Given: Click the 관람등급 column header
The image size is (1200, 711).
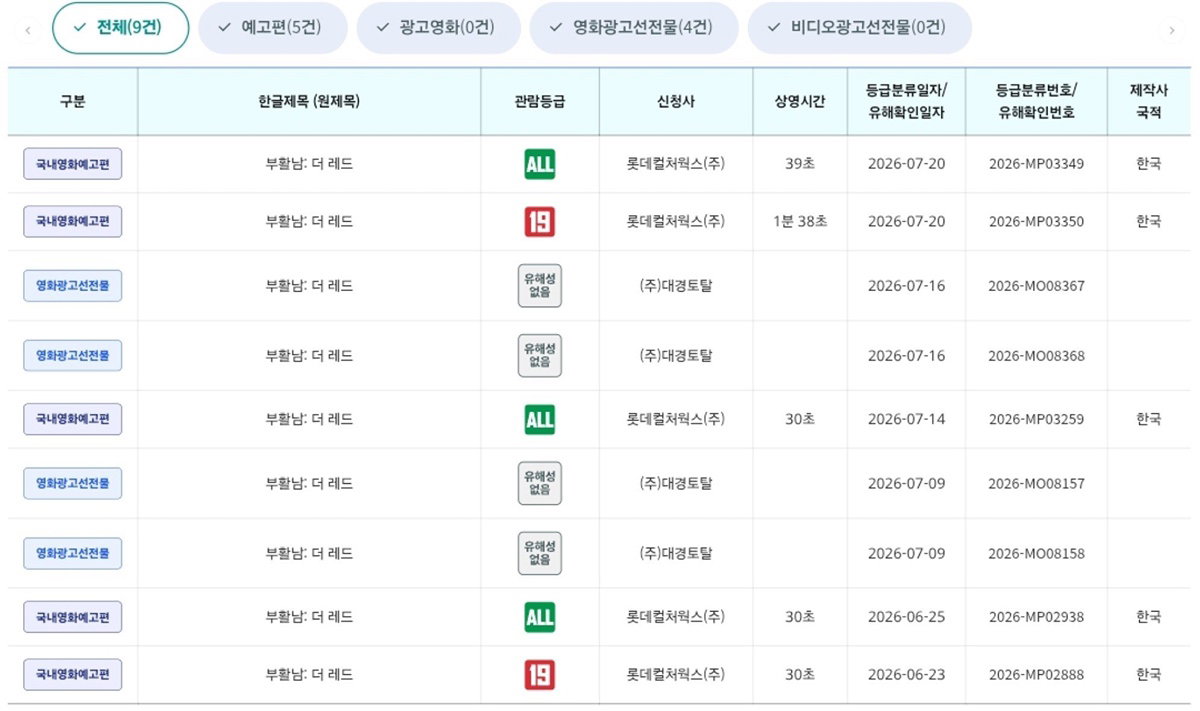Looking at the screenshot, I should click(x=539, y=101).
